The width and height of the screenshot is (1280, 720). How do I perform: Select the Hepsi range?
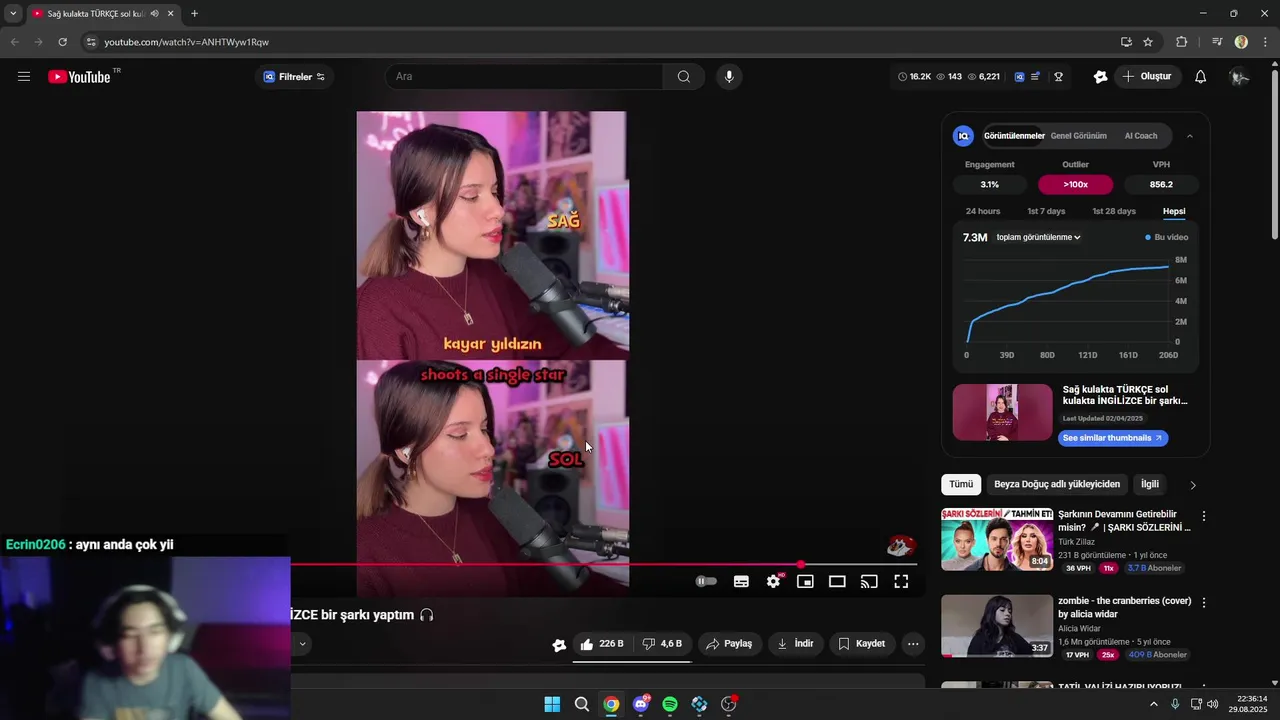[1174, 211]
